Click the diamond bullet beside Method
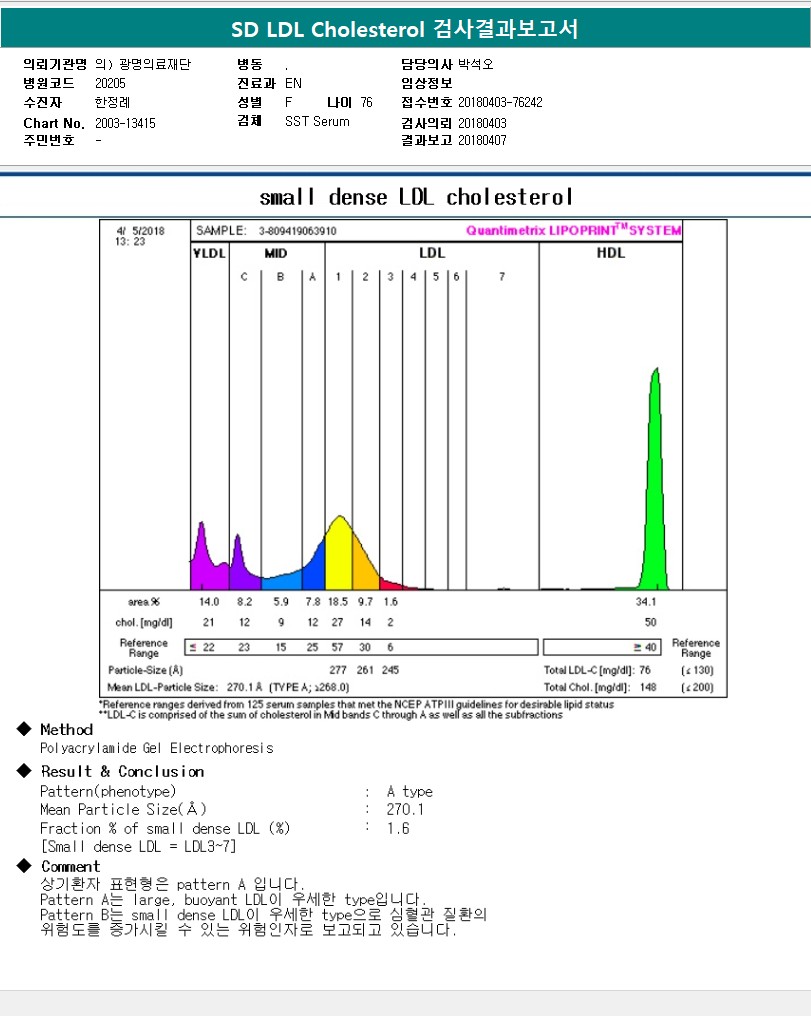 24,730
